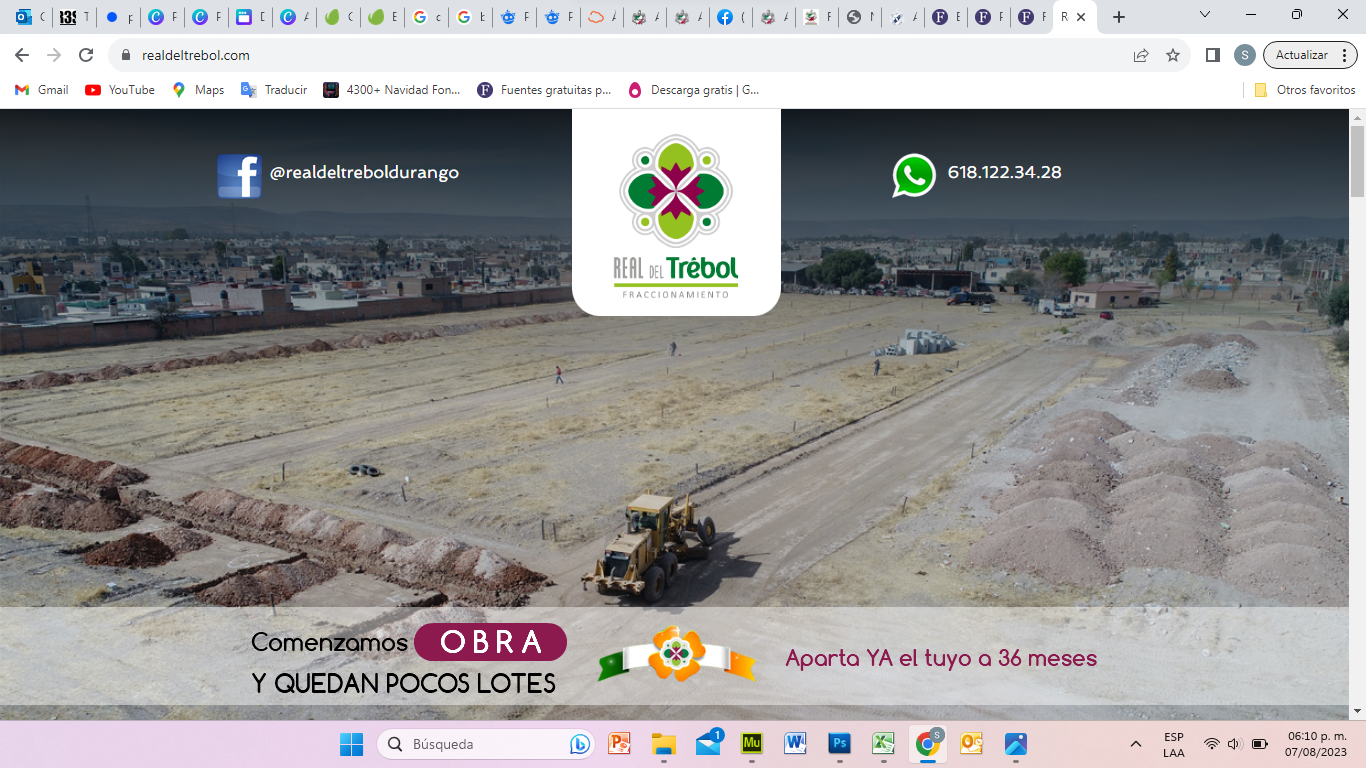Open the tab search dropdown arrow
Screen dimensions: 1366x768
click(1205, 16)
